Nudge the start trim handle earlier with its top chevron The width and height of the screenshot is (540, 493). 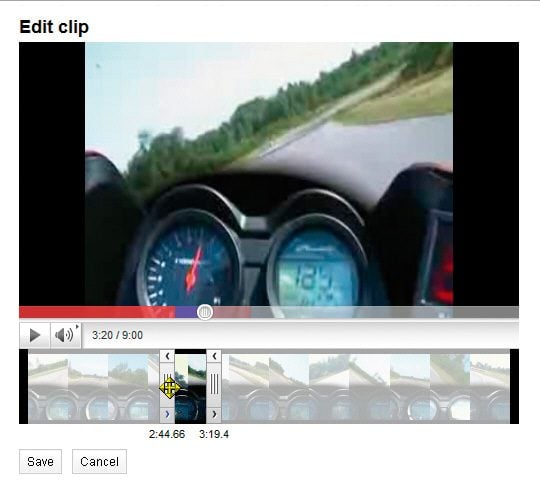click(167, 356)
